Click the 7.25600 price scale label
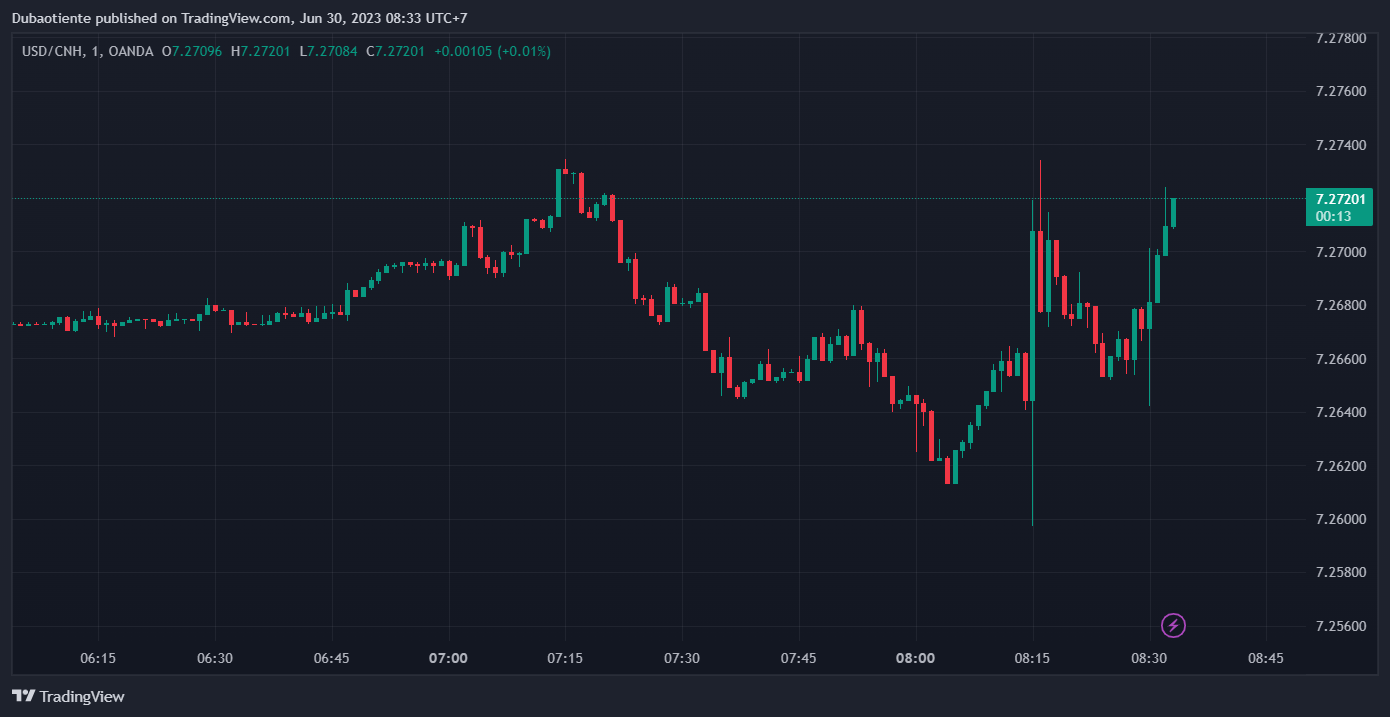The height and width of the screenshot is (717, 1390). (x=1340, y=626)
